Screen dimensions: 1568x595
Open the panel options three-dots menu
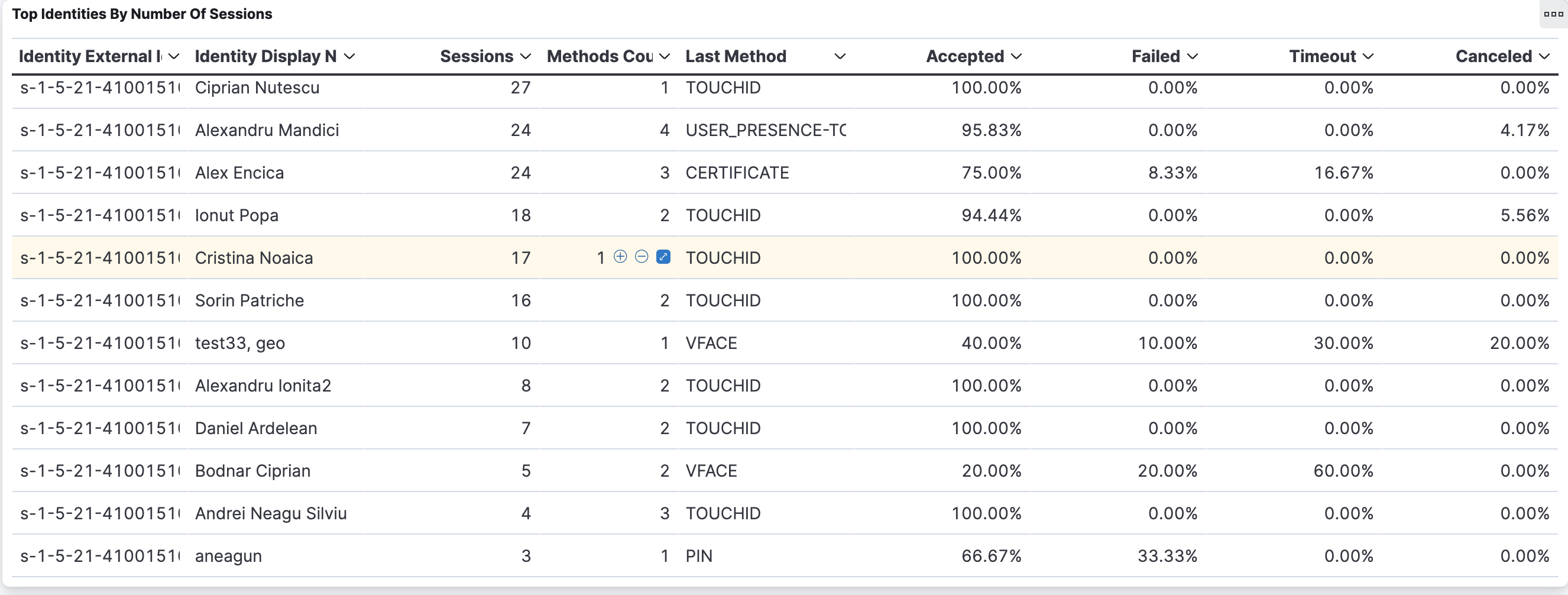[x=1553, y=14]
